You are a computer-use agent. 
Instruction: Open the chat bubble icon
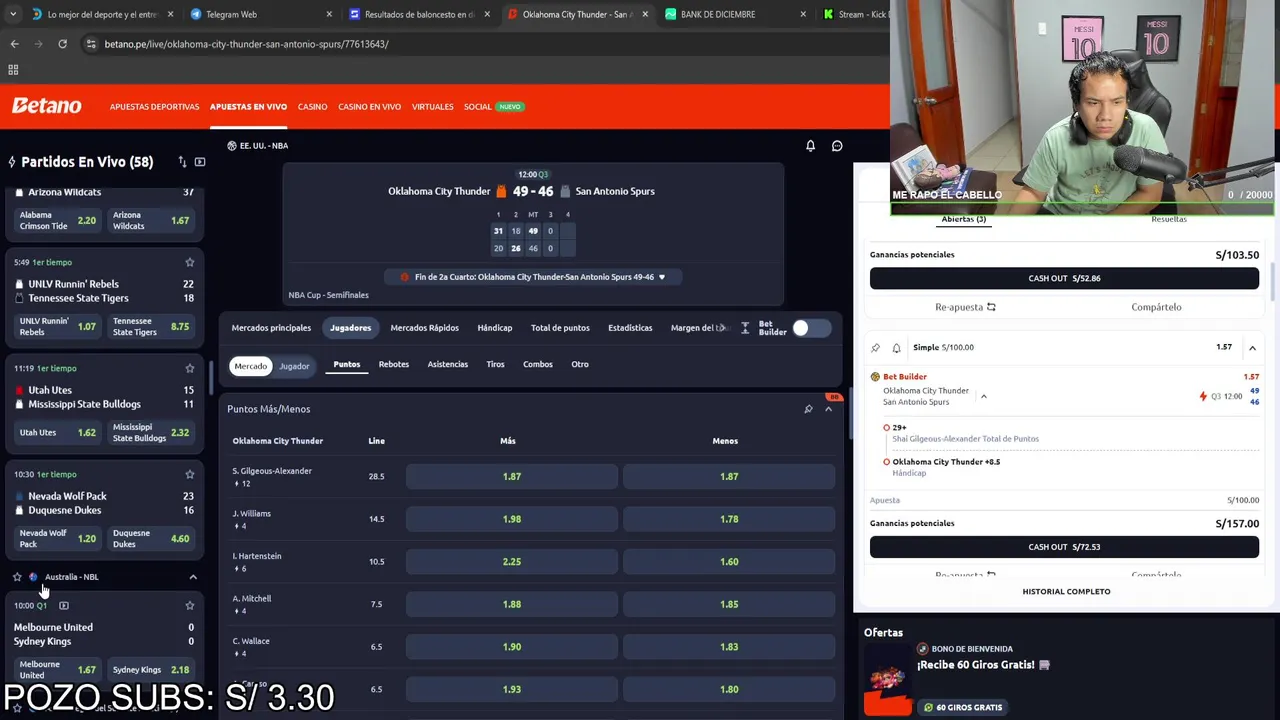pos(837,146)
